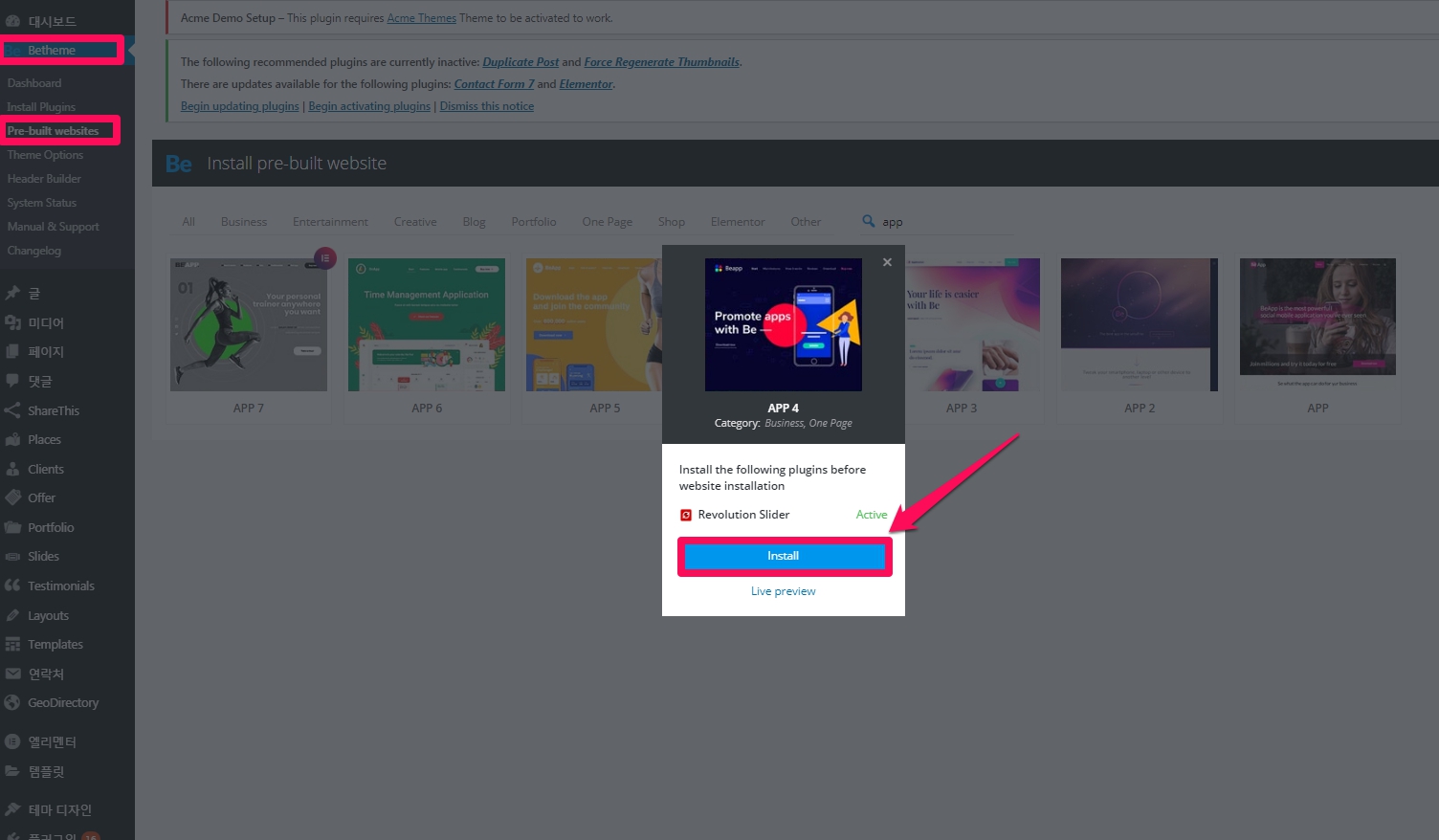This screenshot has height=840, width=1439.
Task: Close the APP 4 popup with X
Action: (x=887, y=262)
